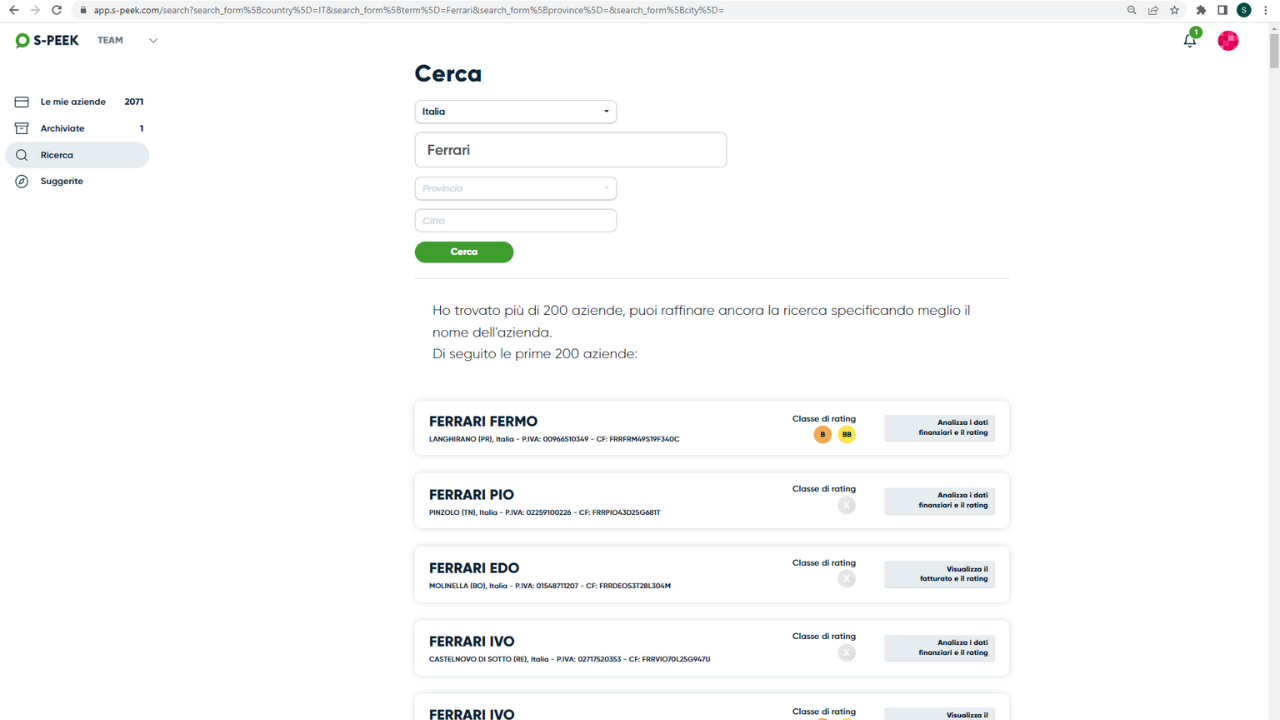Click the S-PEEK logo

pos(47,41)
